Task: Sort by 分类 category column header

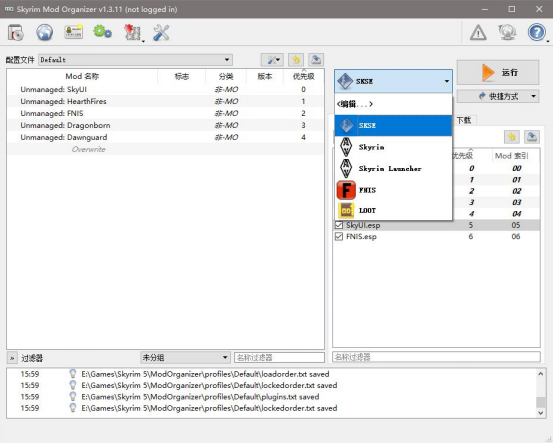Action: 226,76
